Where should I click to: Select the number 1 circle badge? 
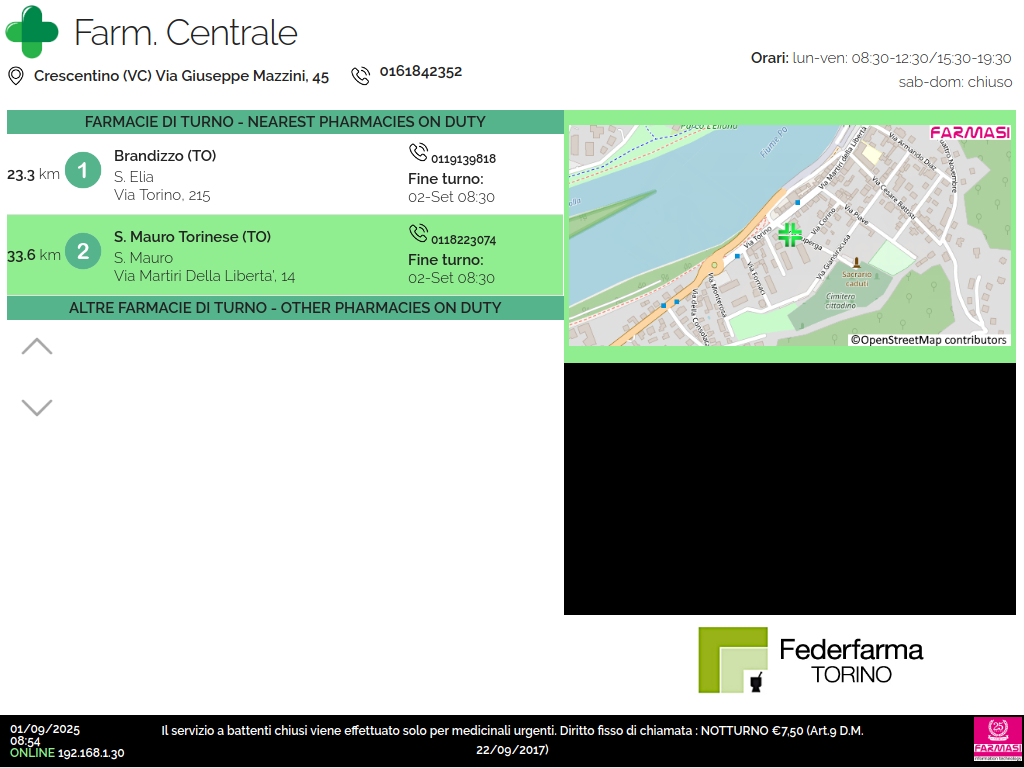coord(83,171)
